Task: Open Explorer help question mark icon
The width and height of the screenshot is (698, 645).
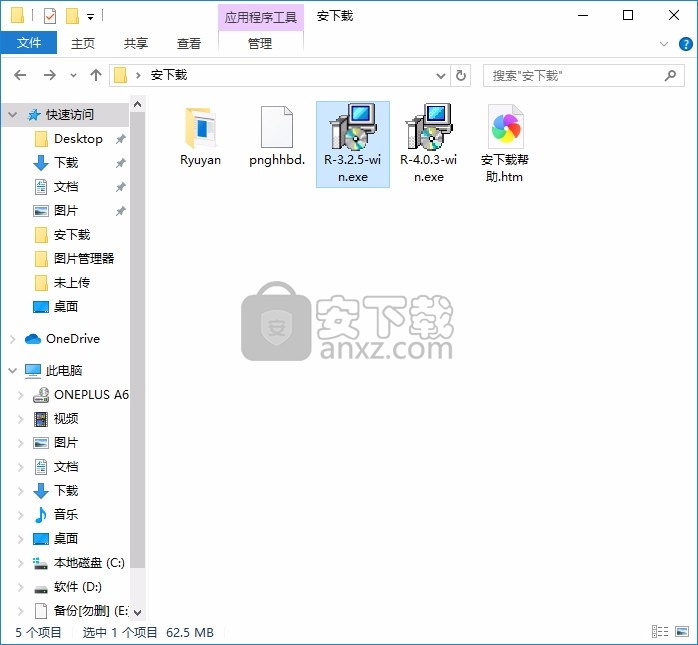Action: click(x=686, y=44)
